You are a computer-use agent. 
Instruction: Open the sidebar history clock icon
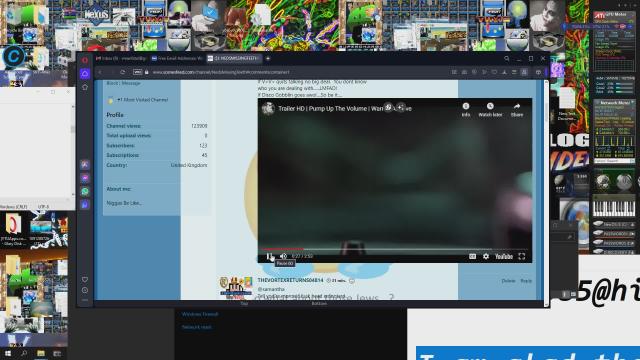(x=85, y=290)
